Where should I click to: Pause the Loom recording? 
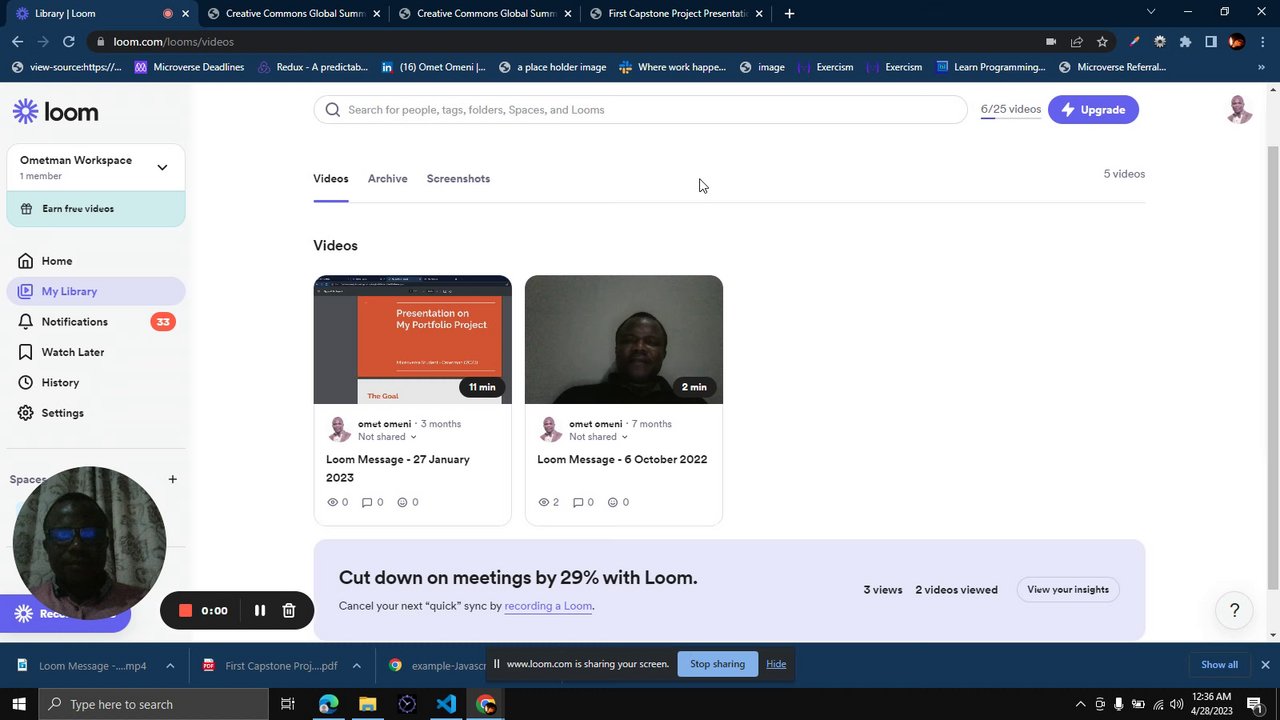click(260, 610)
